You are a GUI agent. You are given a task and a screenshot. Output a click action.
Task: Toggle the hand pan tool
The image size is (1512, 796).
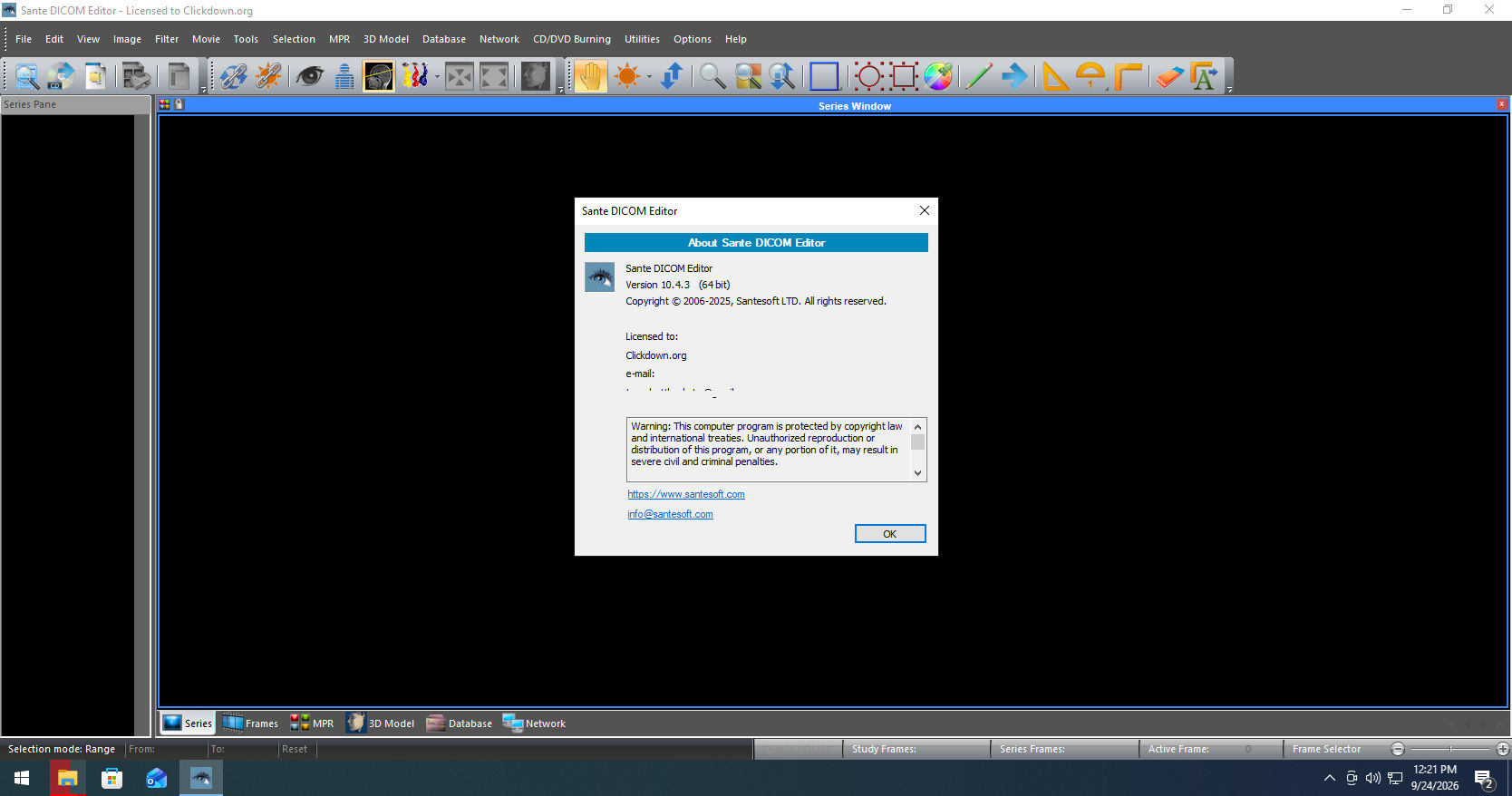[x=590, y=76]
